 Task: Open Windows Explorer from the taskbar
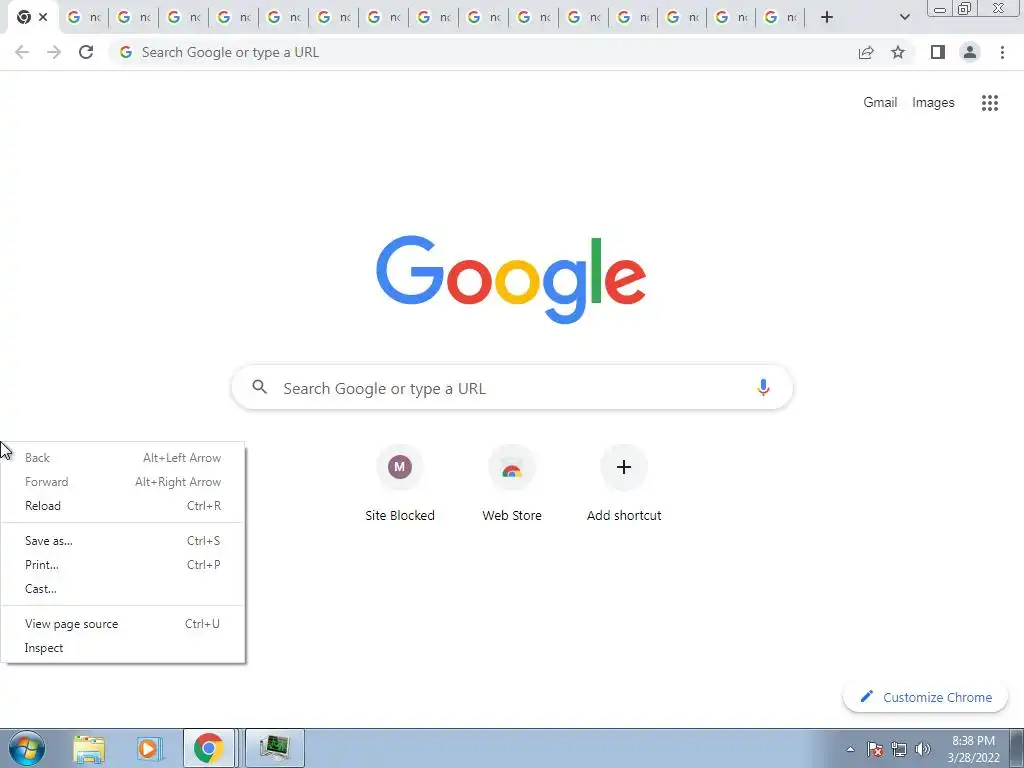[89, 748]
